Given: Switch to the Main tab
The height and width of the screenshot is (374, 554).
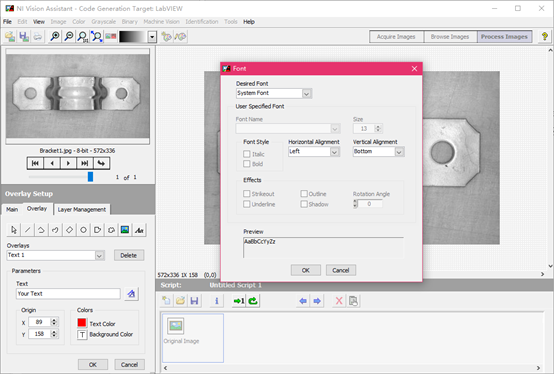Looking at the screenshot, I should tap(12, 209).
